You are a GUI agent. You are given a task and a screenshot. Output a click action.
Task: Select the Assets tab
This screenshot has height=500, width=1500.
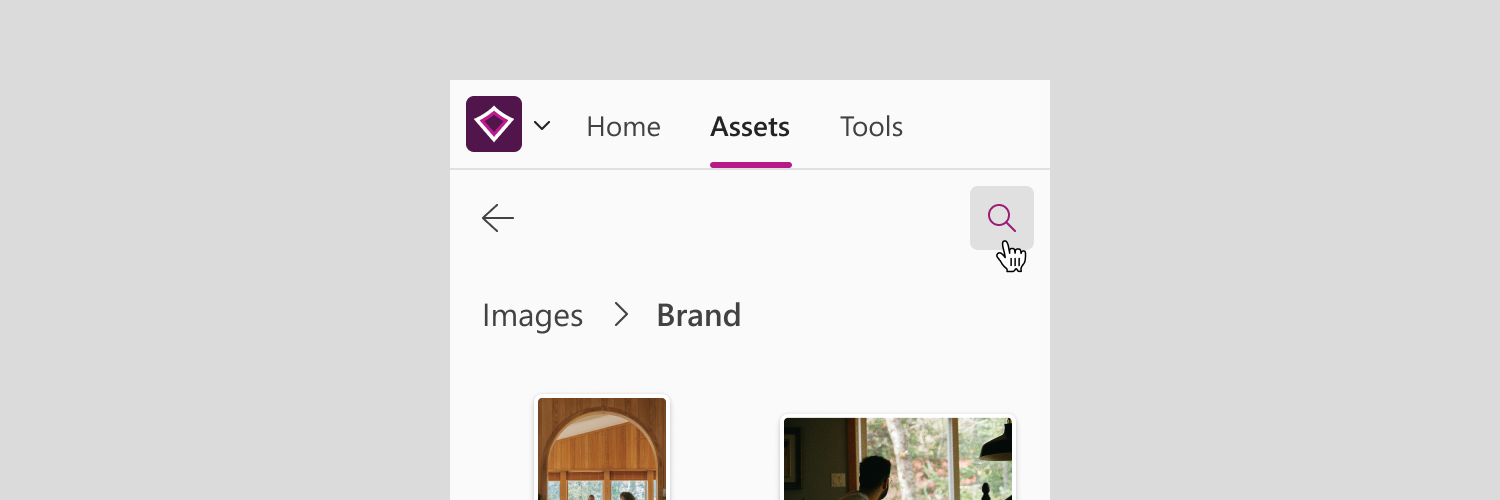click(750, 127)
